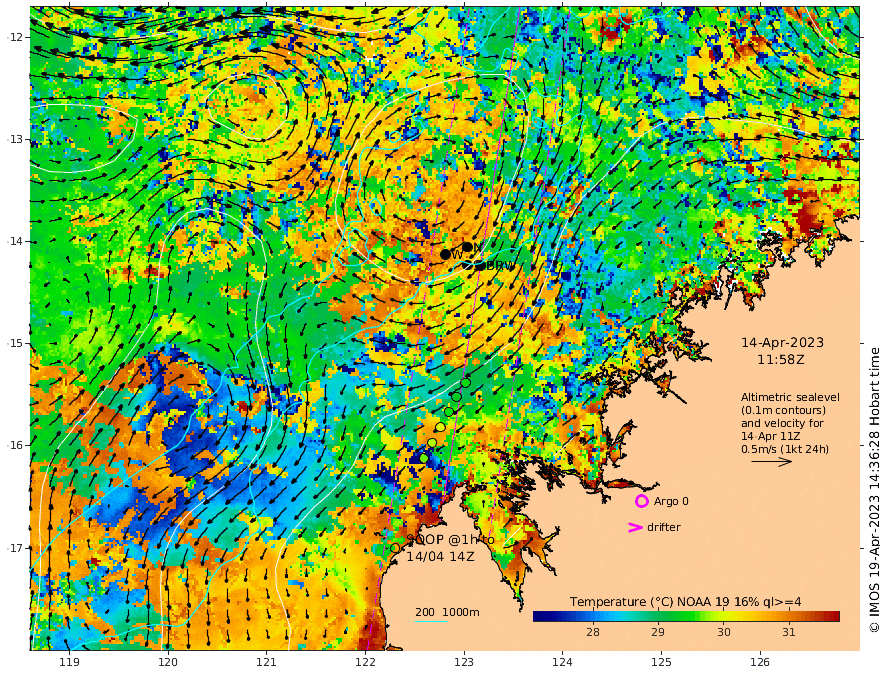This screenshot has width=880, height=680.
Task: Click the '200 1000m' depth legend text
Action: click(x=447, y=612)
